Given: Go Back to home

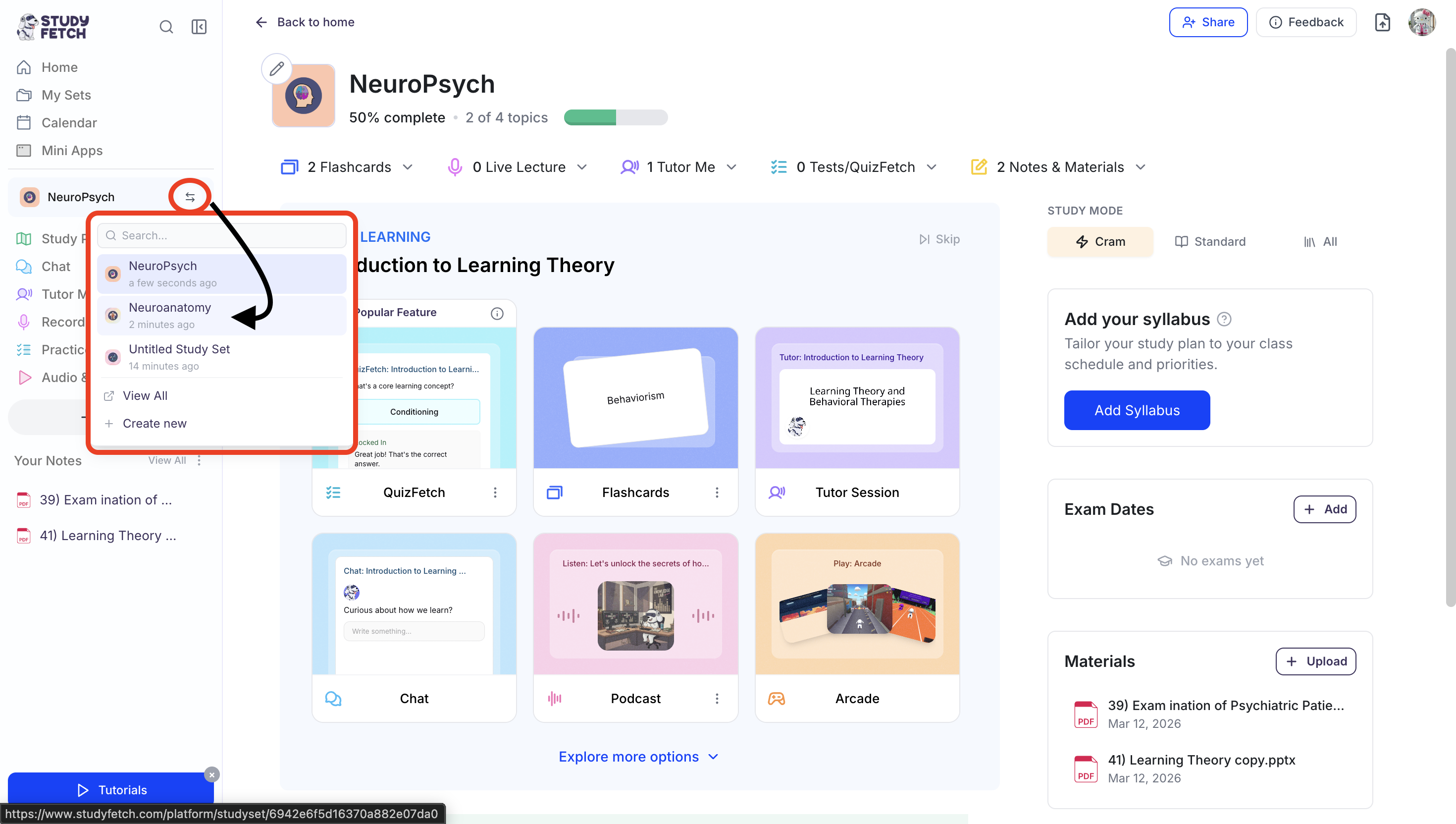Looking at the screenshot, I should pos(305,22).
